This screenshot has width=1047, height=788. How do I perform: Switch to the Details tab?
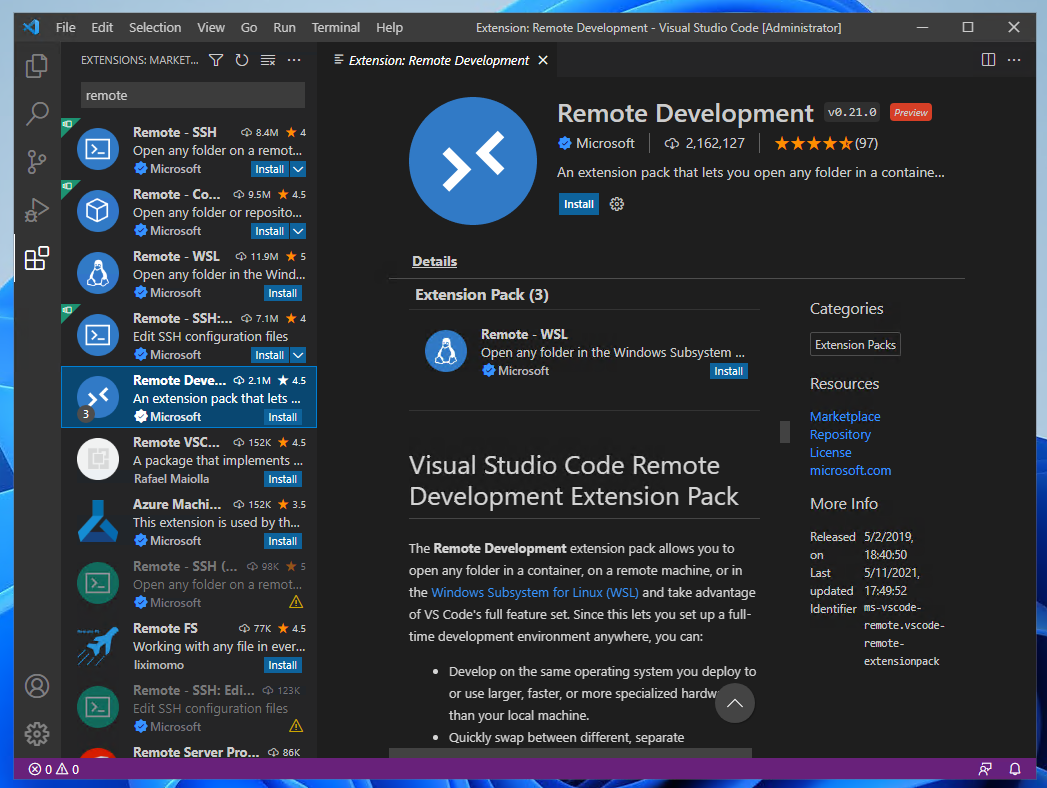(x=434, y=261)
